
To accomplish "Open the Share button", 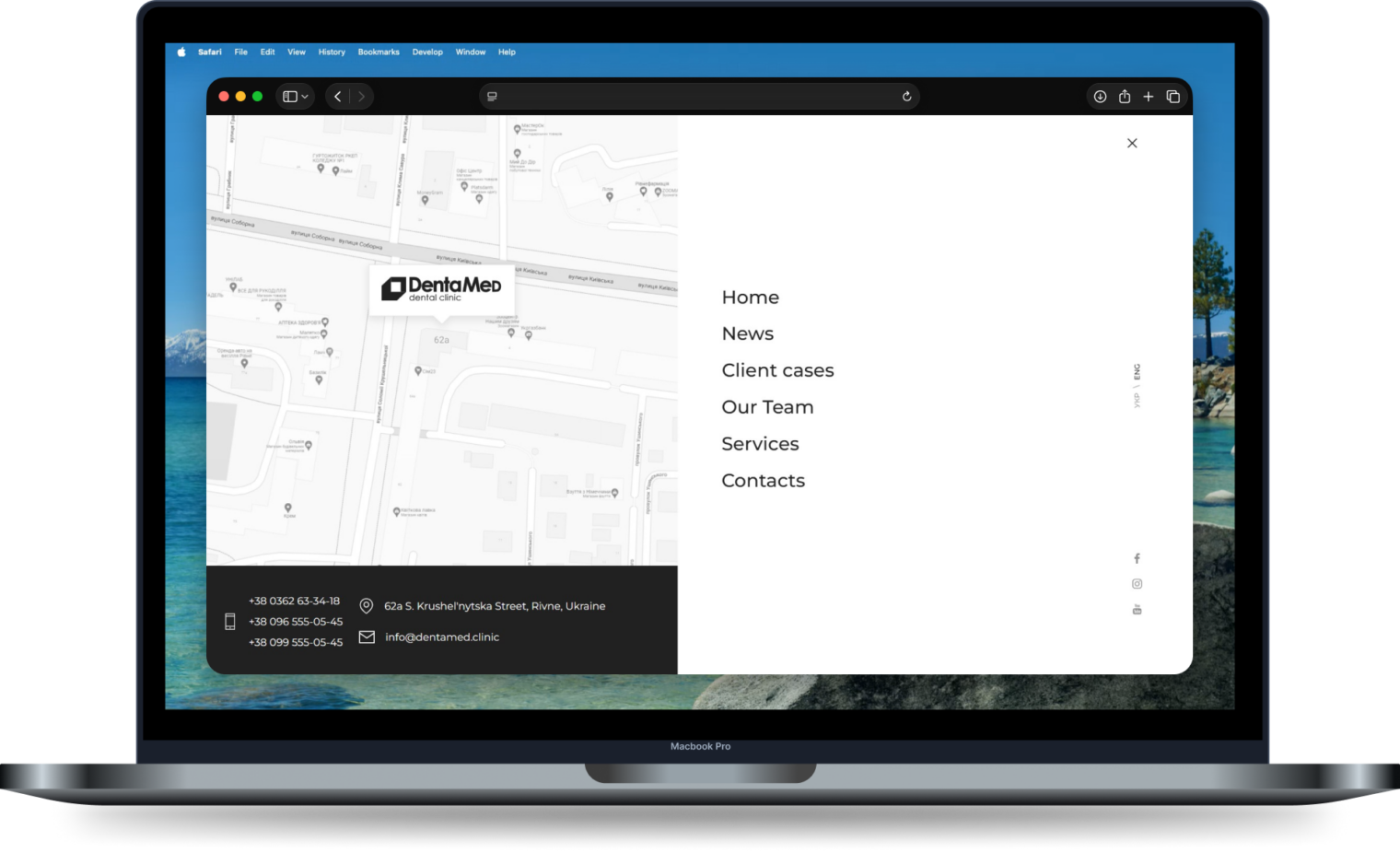I will click(x=1125, y=96).
